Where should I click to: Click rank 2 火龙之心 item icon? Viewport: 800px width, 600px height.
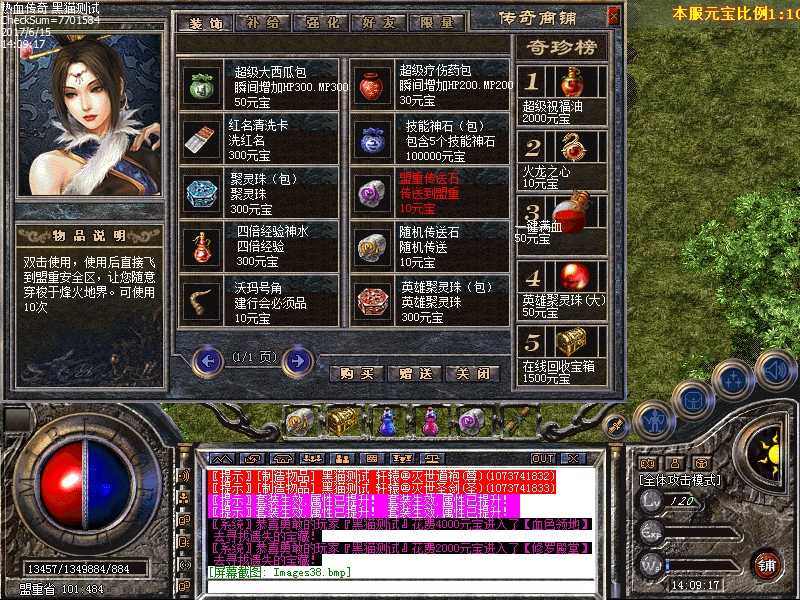(573, 147)
